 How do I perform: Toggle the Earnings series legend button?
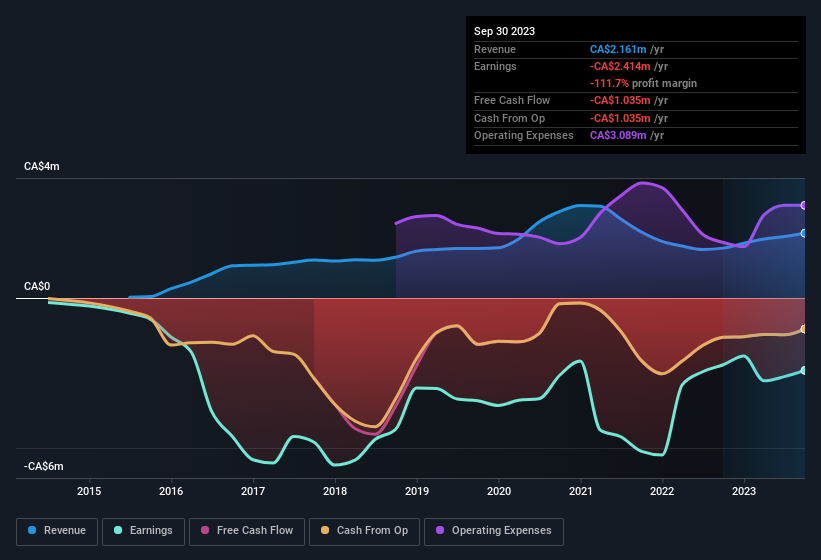pos(143,531)
